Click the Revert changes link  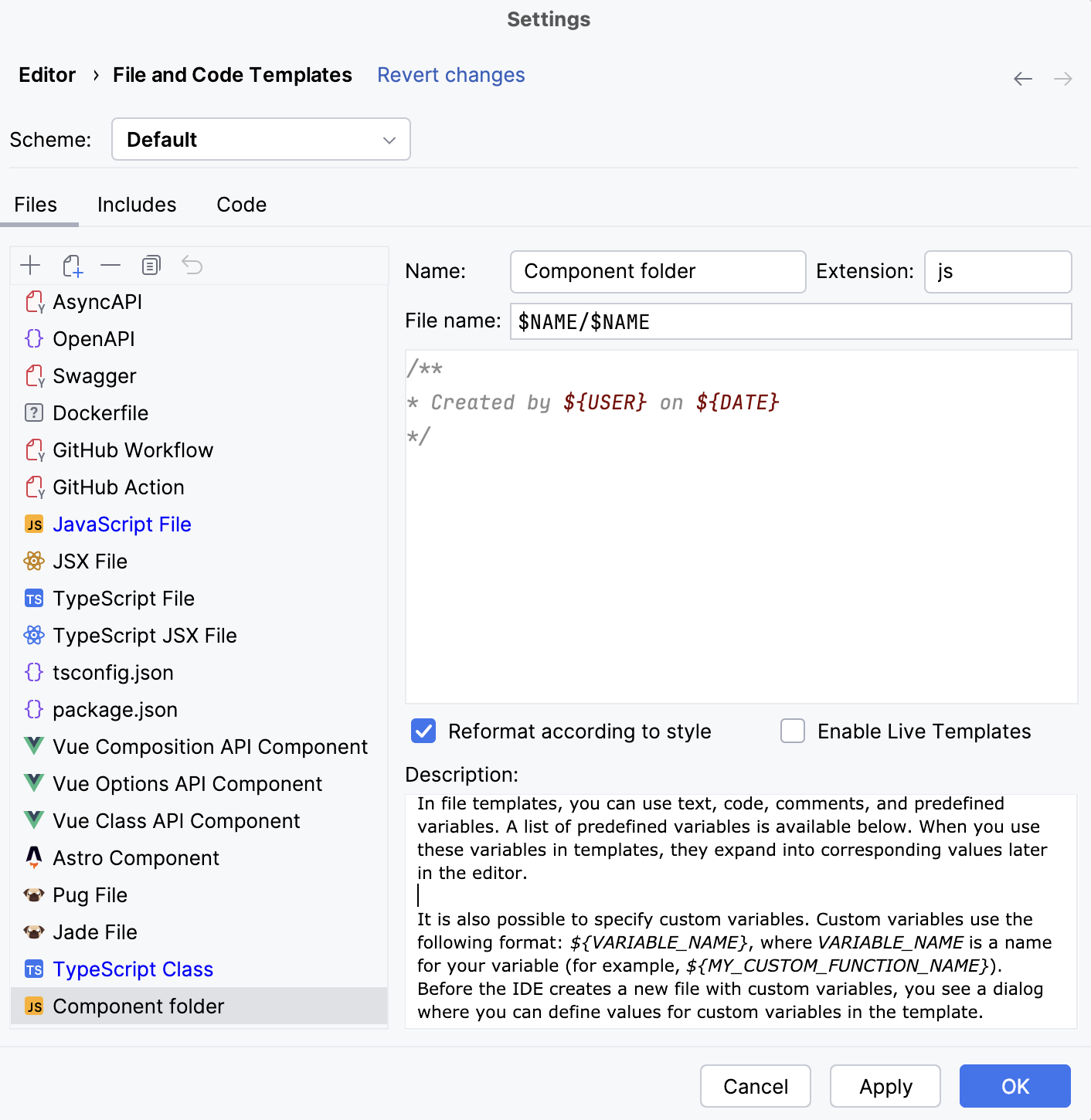click(x=450, y=74)
